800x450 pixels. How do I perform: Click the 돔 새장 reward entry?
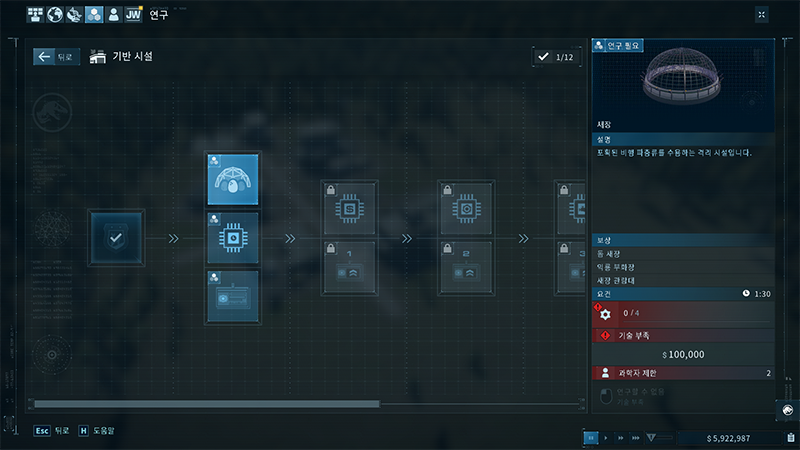[683, 254]
